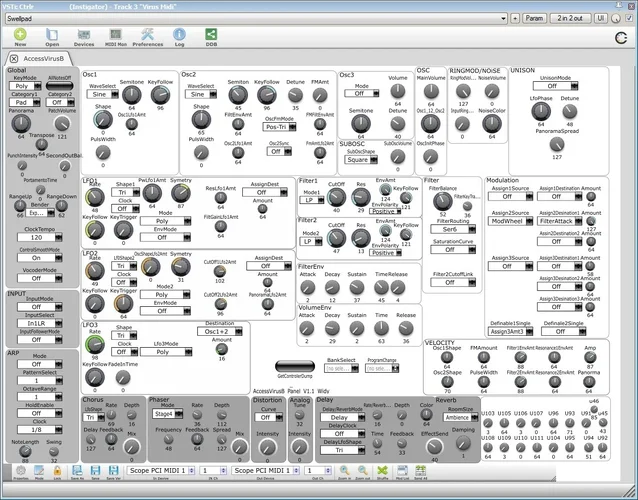The width and height of the screenshot is (638, 500).
Task: Open Preferences from the toolbar
Action: pos(148,37)
